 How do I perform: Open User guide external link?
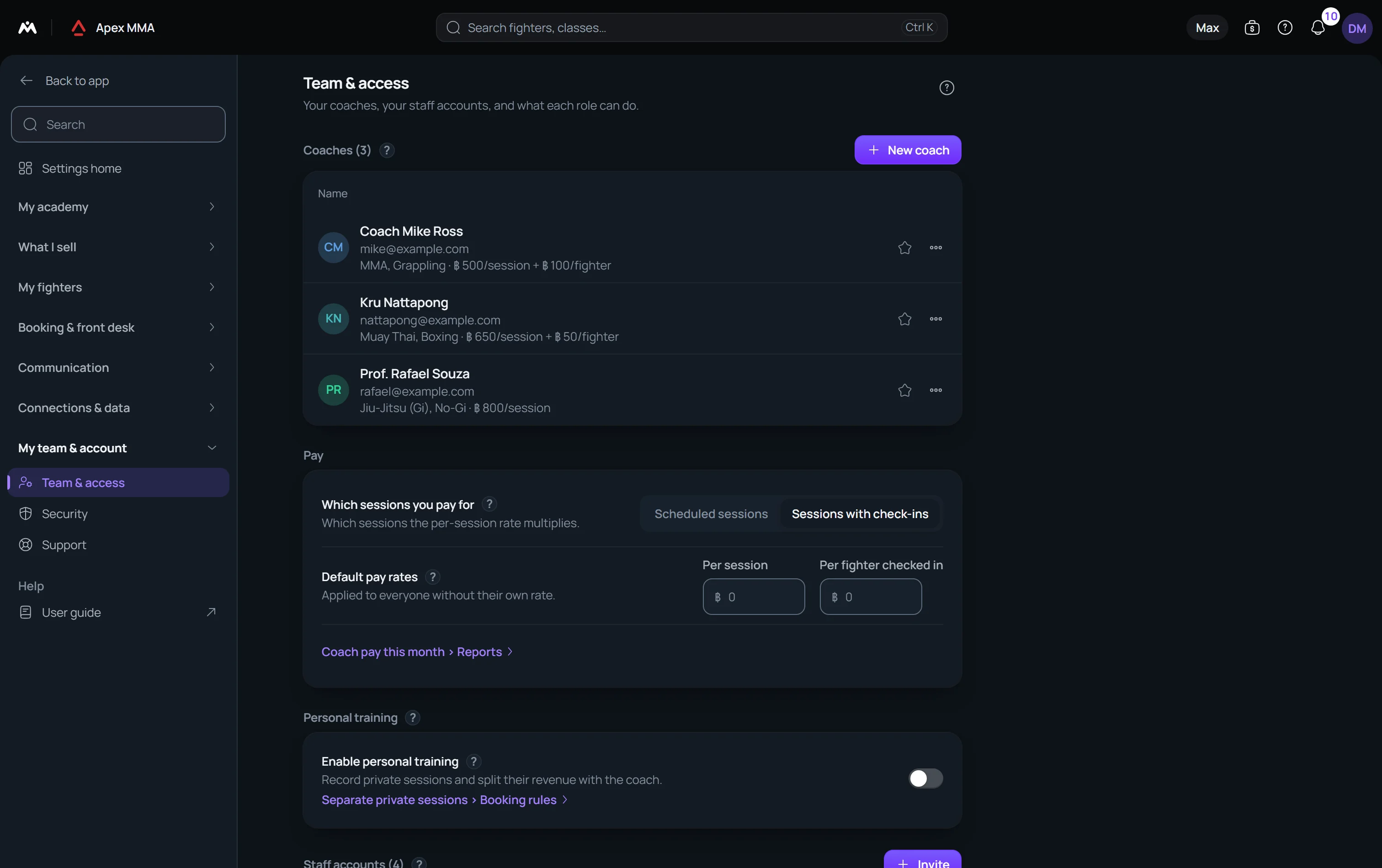[x=118, y=612]
